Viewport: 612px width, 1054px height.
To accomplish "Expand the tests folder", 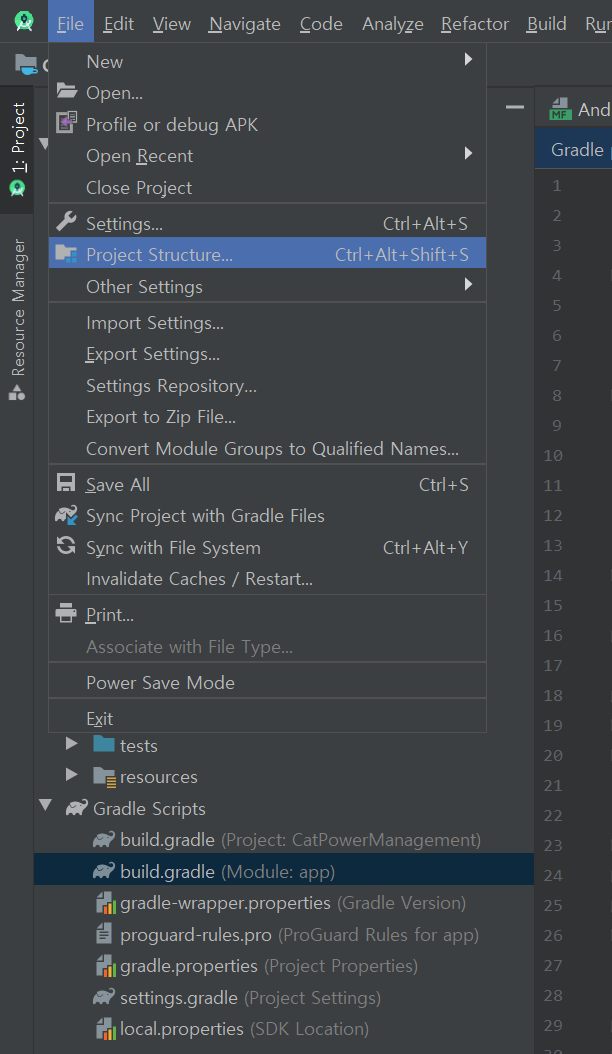I will [x=71, y=745].
